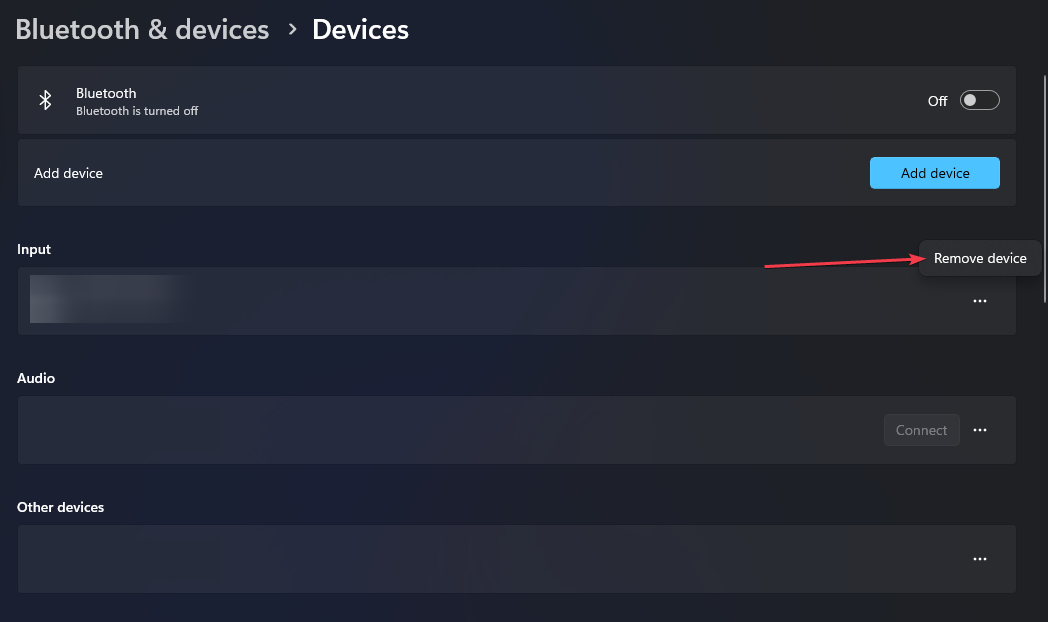
Task: Click the Connect button in the Audio row
Action: click(921, 430)
